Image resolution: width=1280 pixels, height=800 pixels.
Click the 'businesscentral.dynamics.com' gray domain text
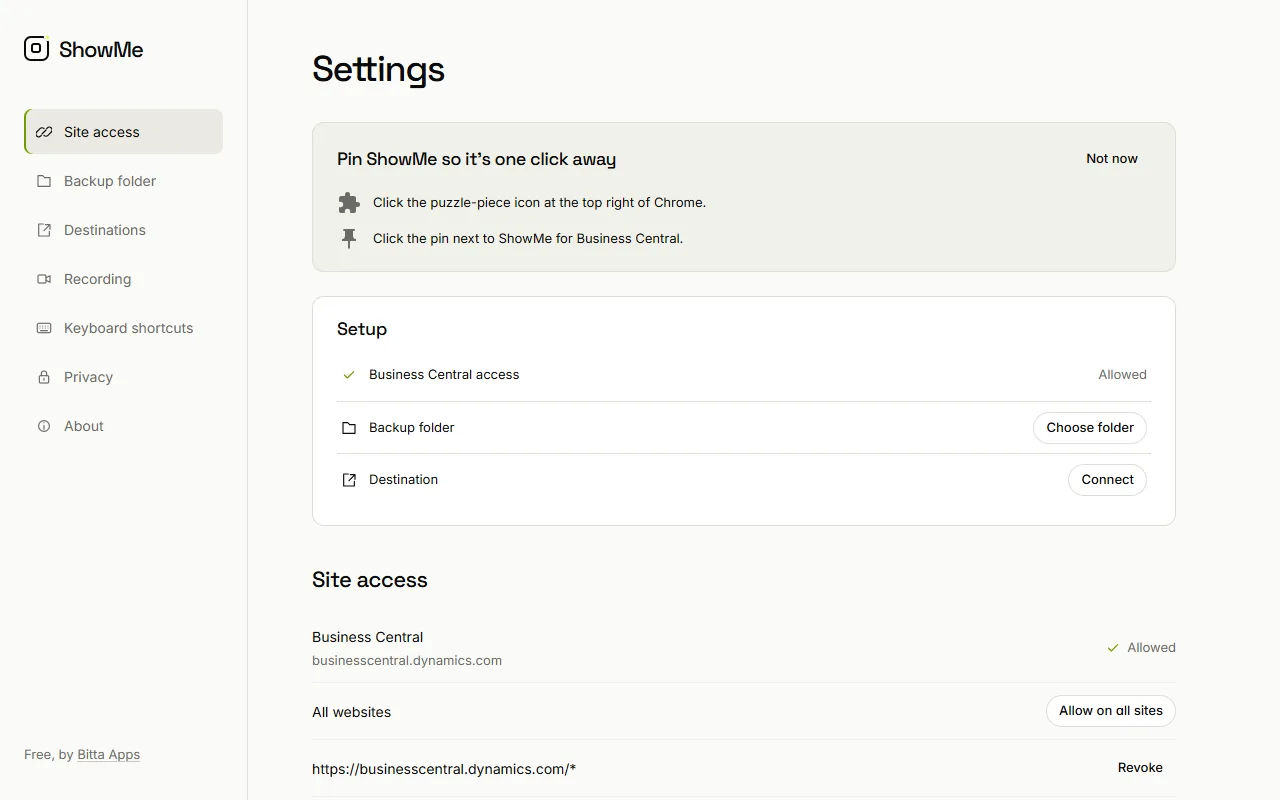coord(407,660)
